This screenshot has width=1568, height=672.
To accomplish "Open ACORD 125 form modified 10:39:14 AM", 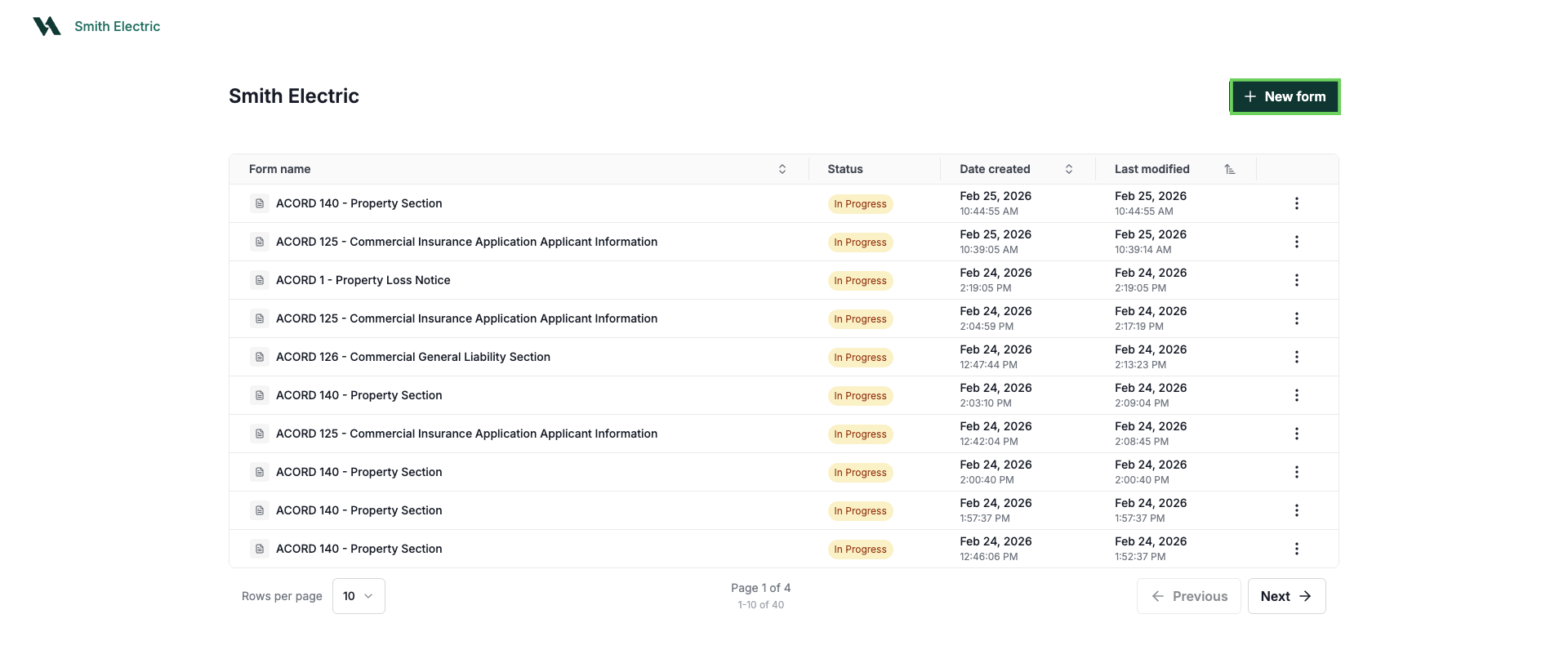I will pyautogui.click(x=466, y=242).
